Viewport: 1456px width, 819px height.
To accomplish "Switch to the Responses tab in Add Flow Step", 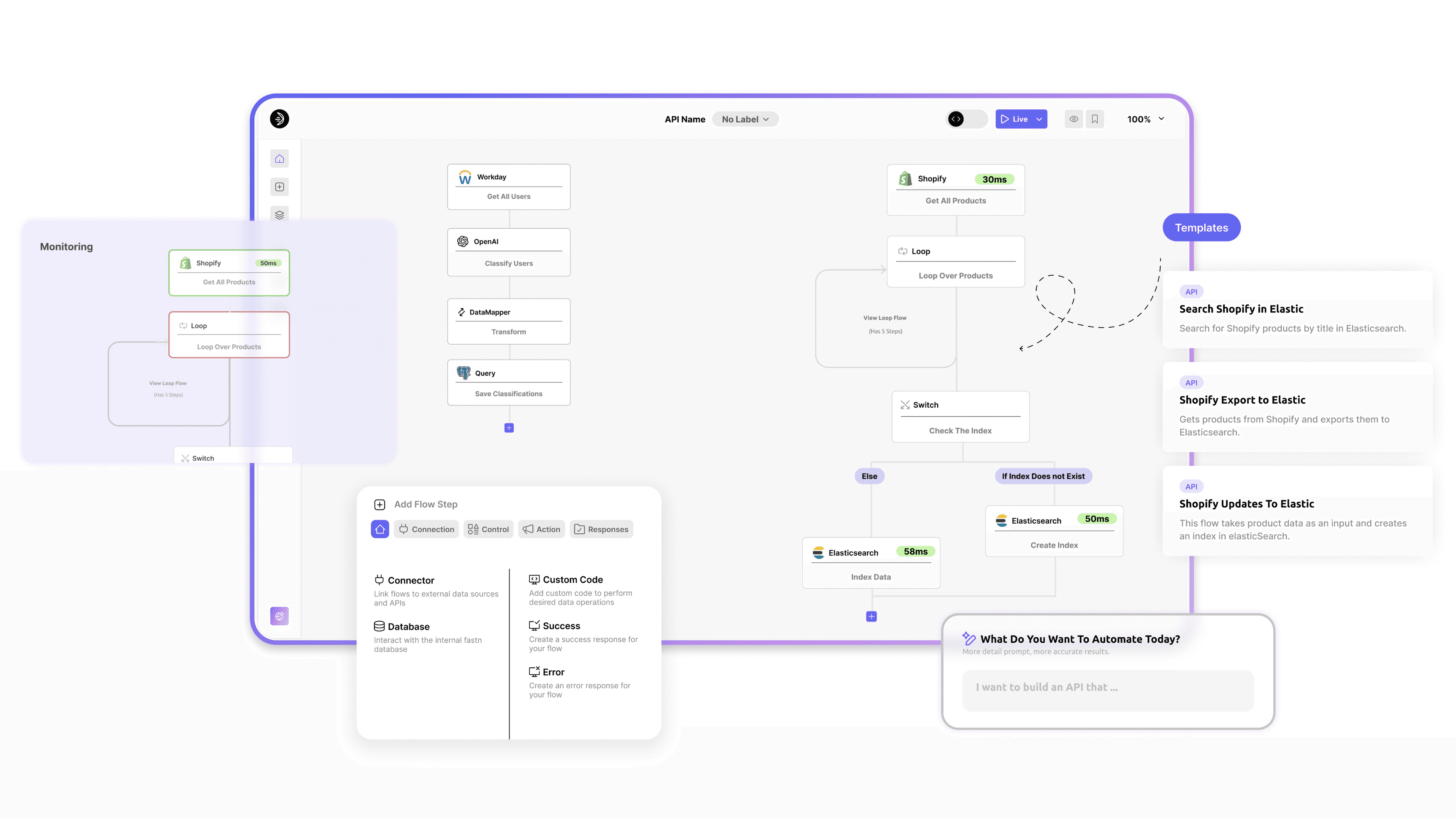I will (x=601, y=529).
